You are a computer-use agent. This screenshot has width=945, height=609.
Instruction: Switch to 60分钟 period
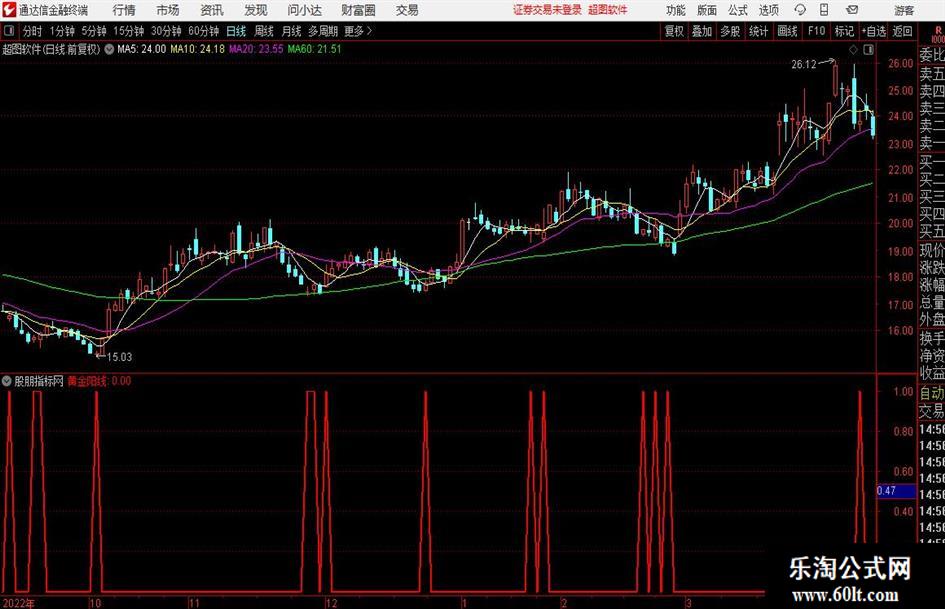(x=204, y=31)
